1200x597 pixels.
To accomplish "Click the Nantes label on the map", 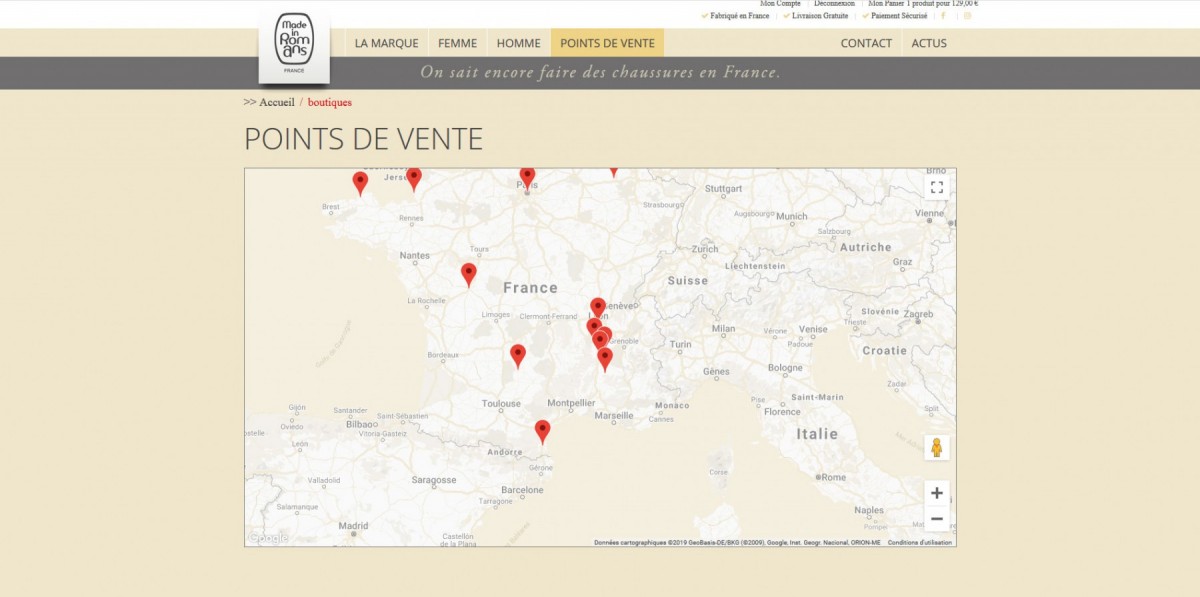I will (414, 256).
